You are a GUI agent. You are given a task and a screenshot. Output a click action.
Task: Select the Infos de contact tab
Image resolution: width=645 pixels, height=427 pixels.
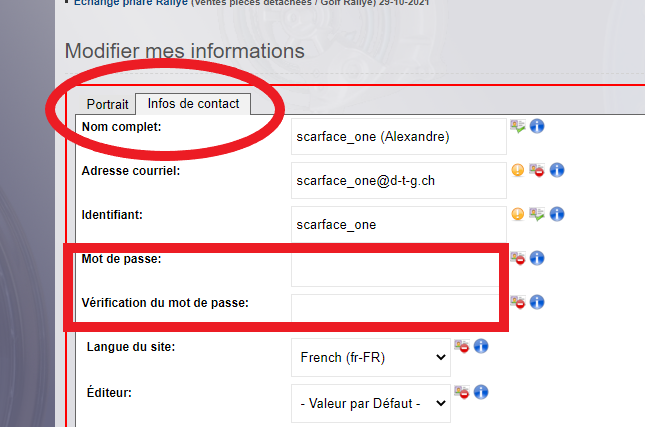193,104
